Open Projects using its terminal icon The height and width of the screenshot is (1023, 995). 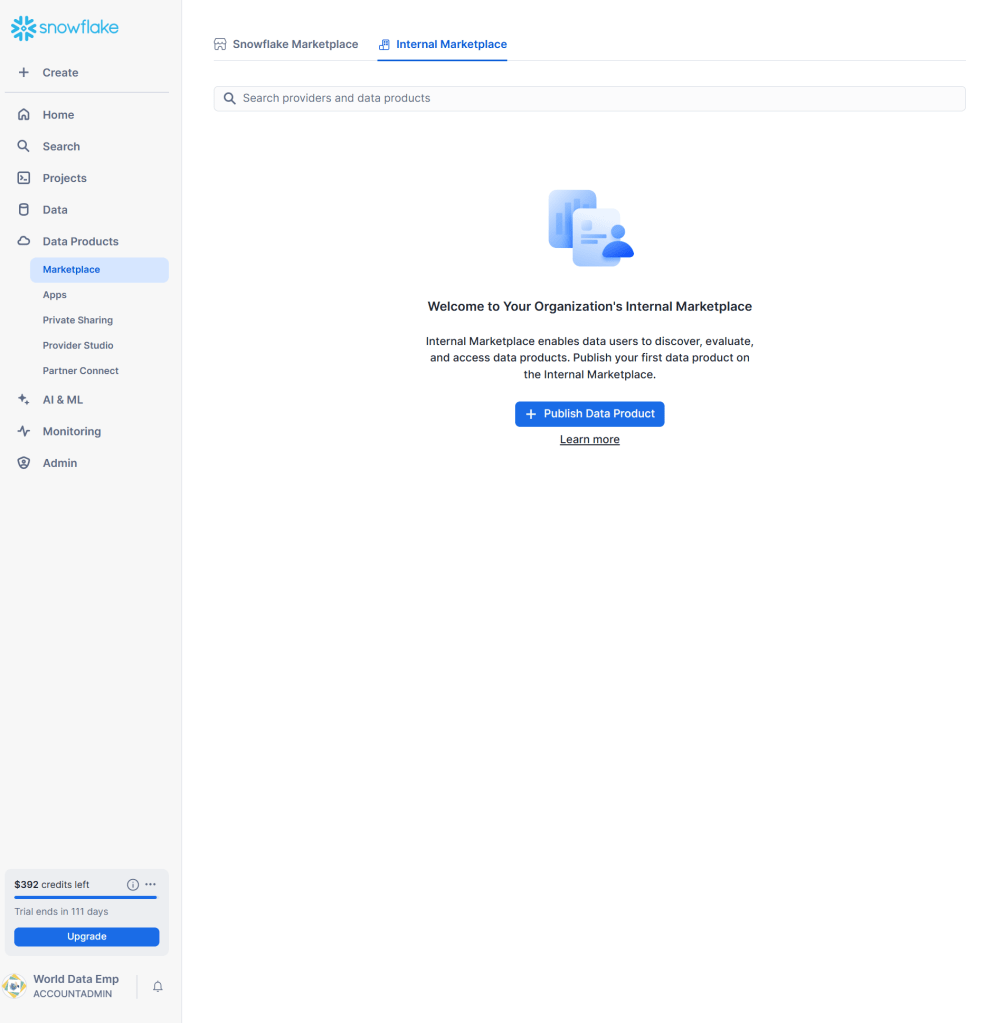[24, 178]
